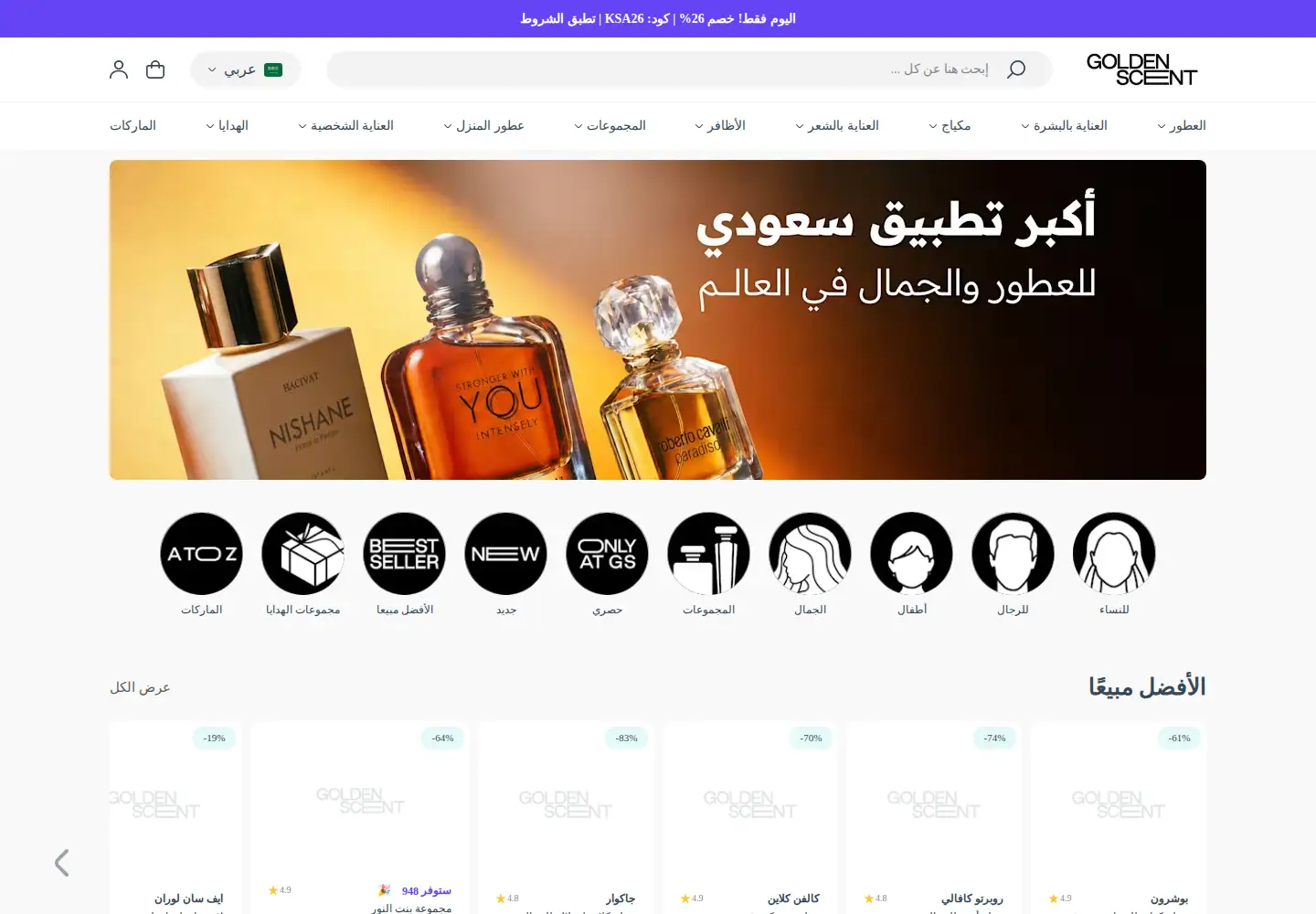This screenshot has width=1316, height=914.
Task: Open the العناية الشخصية menu
Action: coord(345,125)
